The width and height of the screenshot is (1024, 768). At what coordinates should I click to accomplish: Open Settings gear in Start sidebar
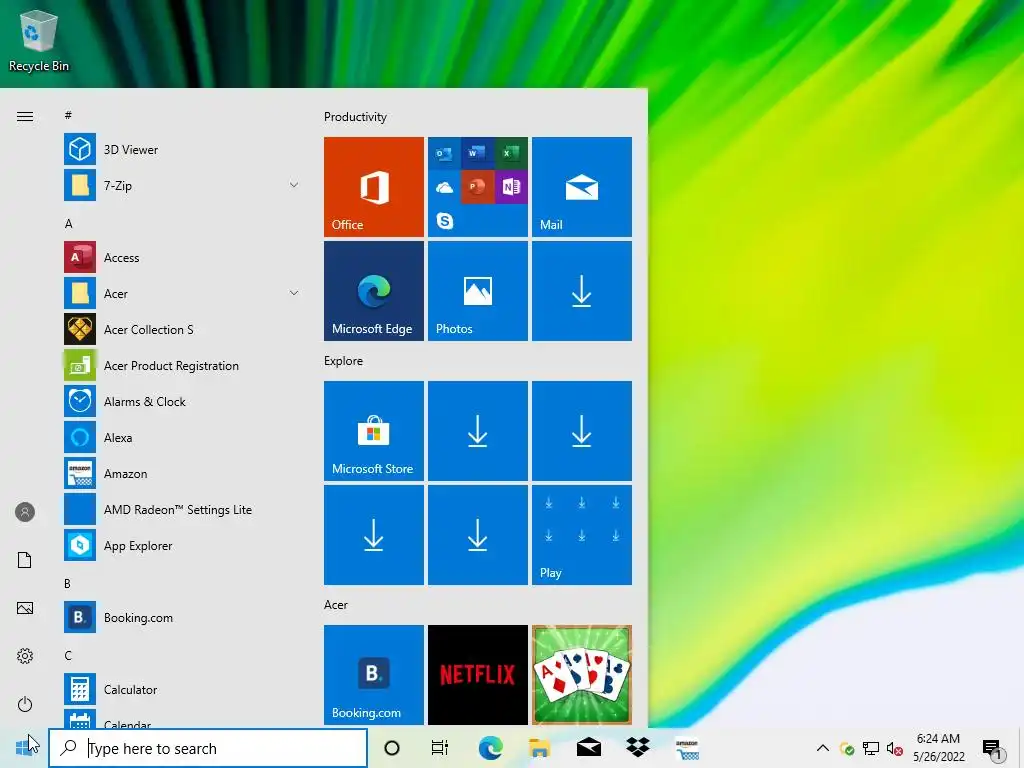(25, 656)
